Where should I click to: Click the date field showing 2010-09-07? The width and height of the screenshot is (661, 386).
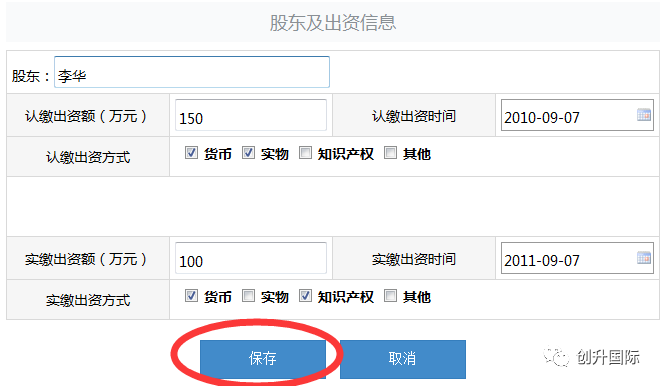coord(577,115)
